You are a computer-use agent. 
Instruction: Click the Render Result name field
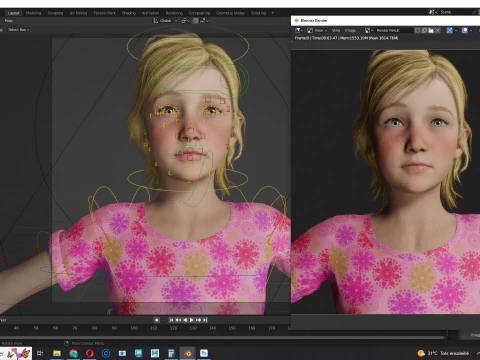pyautogui.click(x=393, y=30)
